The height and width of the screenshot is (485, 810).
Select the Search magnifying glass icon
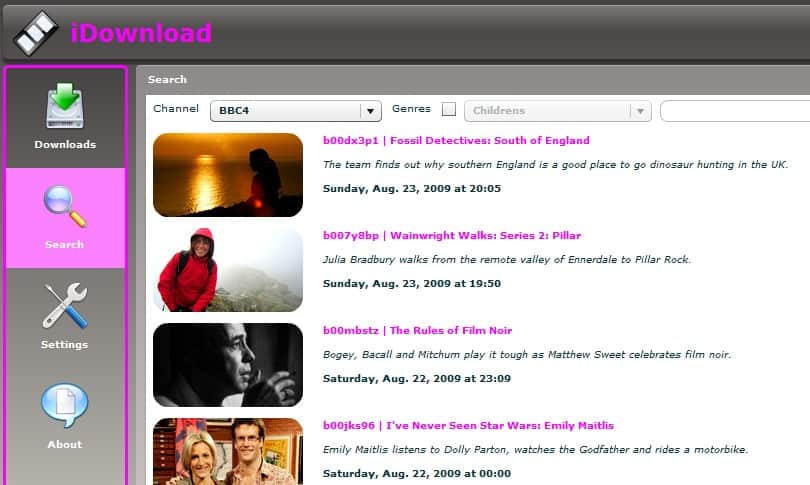pos(65,206)
